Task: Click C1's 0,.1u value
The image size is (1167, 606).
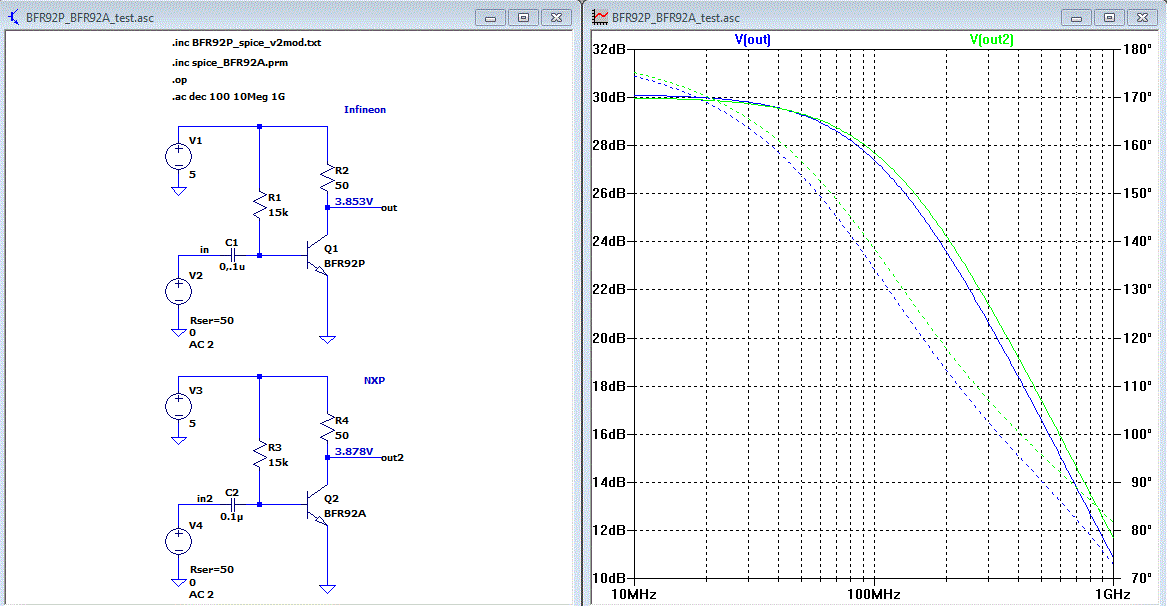Action: [x=232, y=267]
